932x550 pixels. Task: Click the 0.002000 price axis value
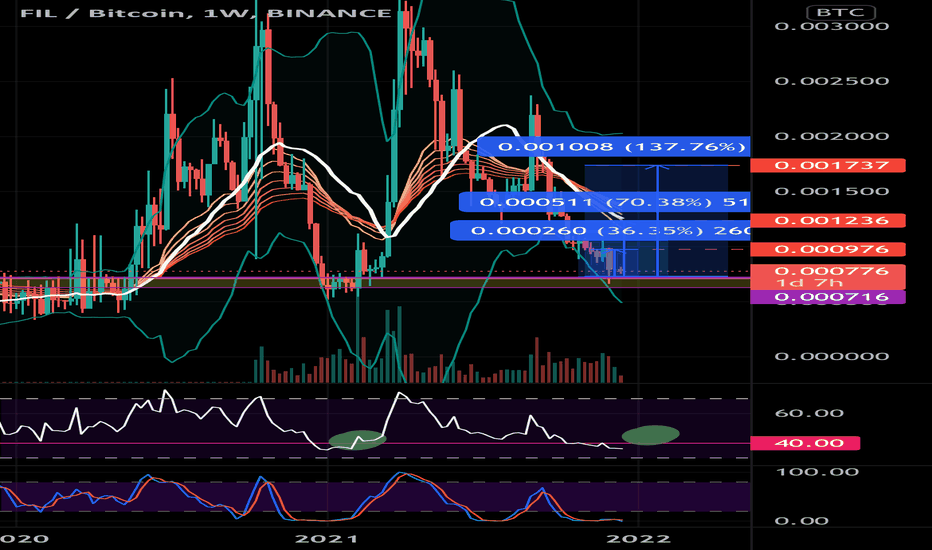pos(832,136)
